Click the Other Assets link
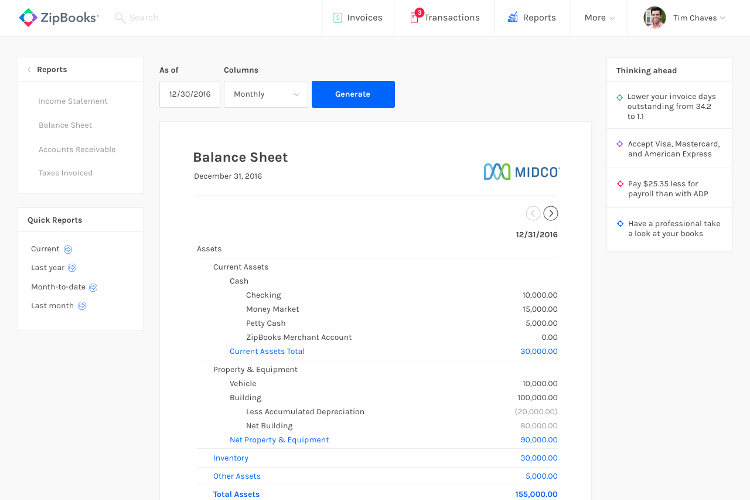This screenshot has width=750, height=500. coord(236,476)
